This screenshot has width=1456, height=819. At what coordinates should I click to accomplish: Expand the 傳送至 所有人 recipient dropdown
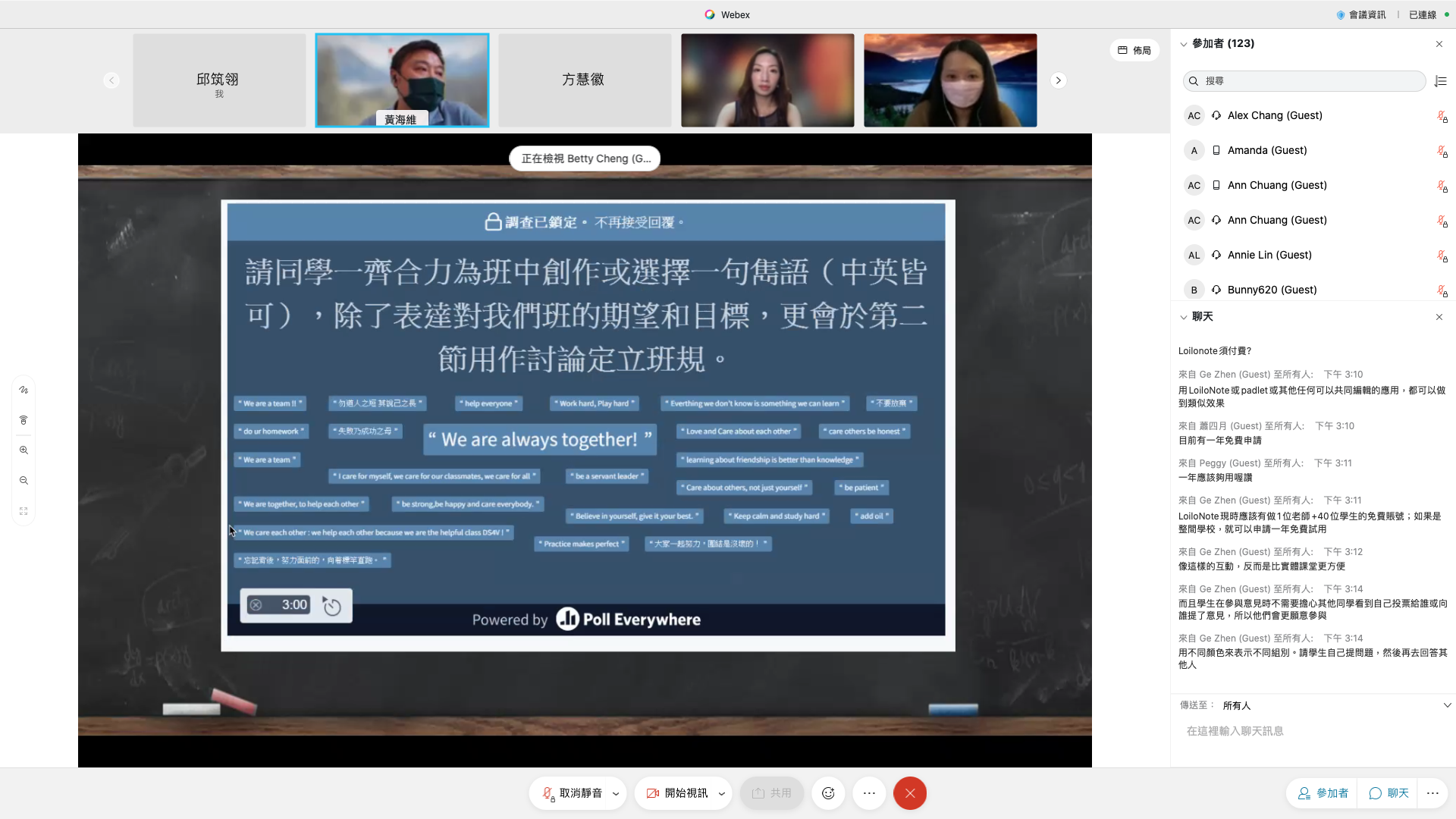tap(1447, 705)
